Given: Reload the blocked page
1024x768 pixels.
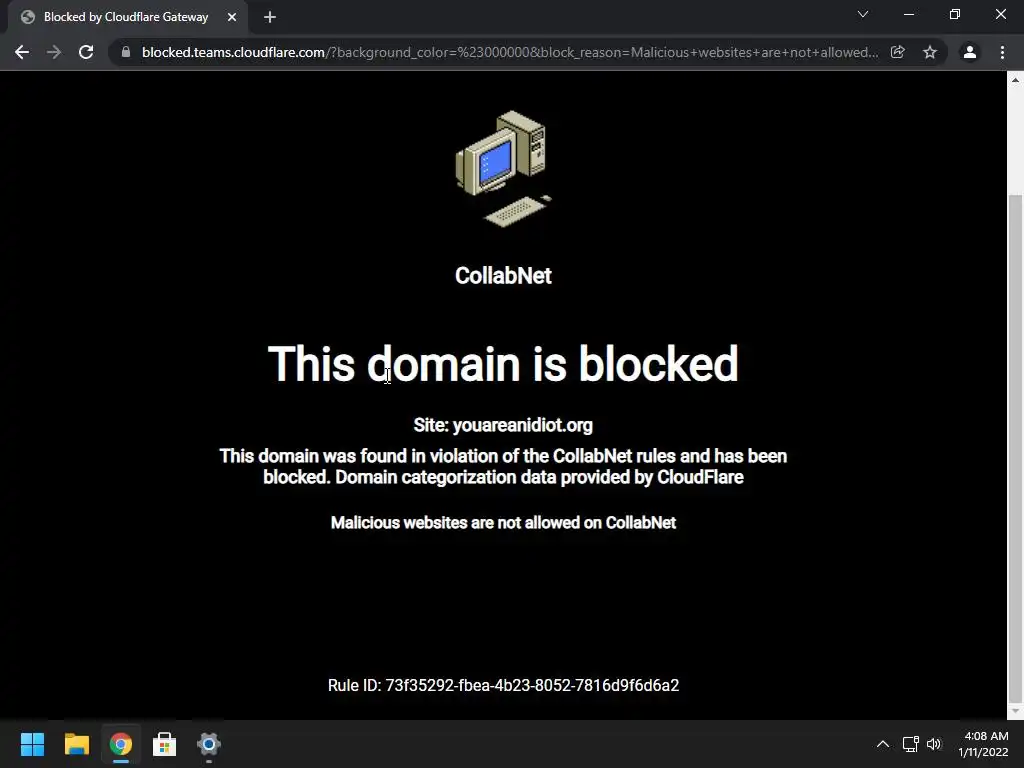Looking at the screenshot, I should point(86,52).
